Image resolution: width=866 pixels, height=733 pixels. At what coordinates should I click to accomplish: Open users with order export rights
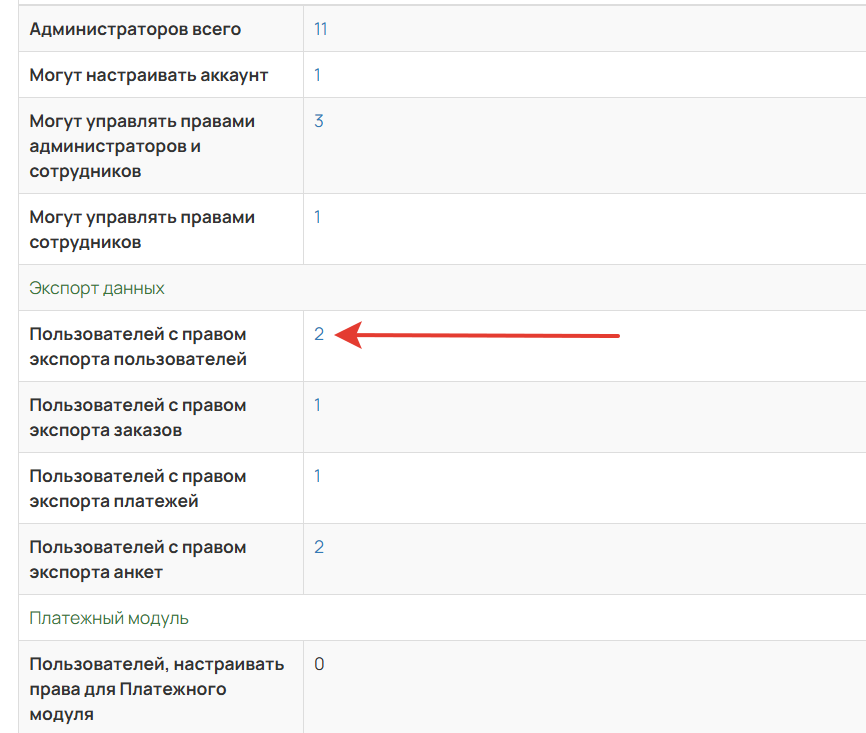click(x=318, y=405)
